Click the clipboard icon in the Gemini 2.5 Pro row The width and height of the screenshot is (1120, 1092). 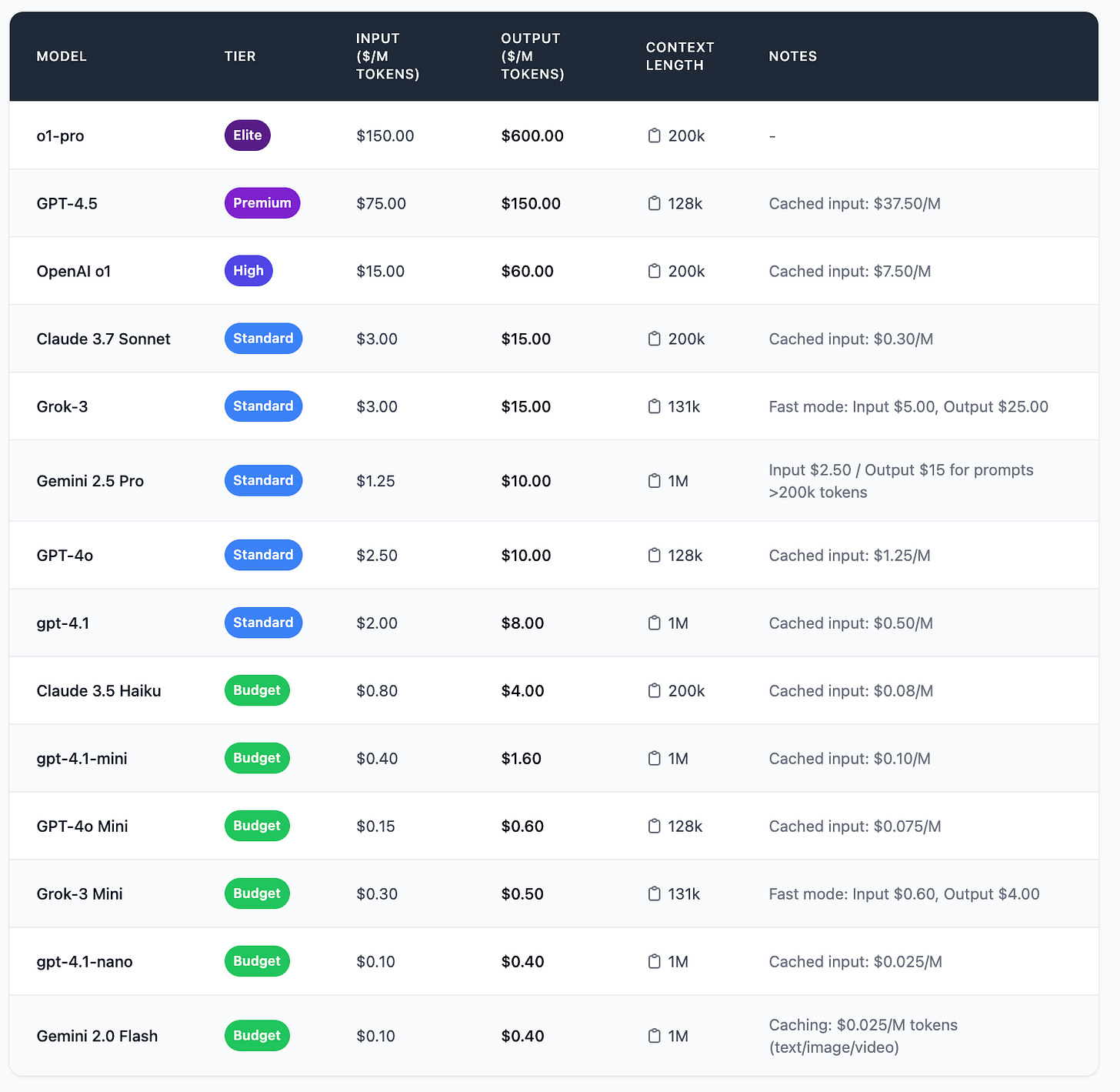[x=655, y=481]
